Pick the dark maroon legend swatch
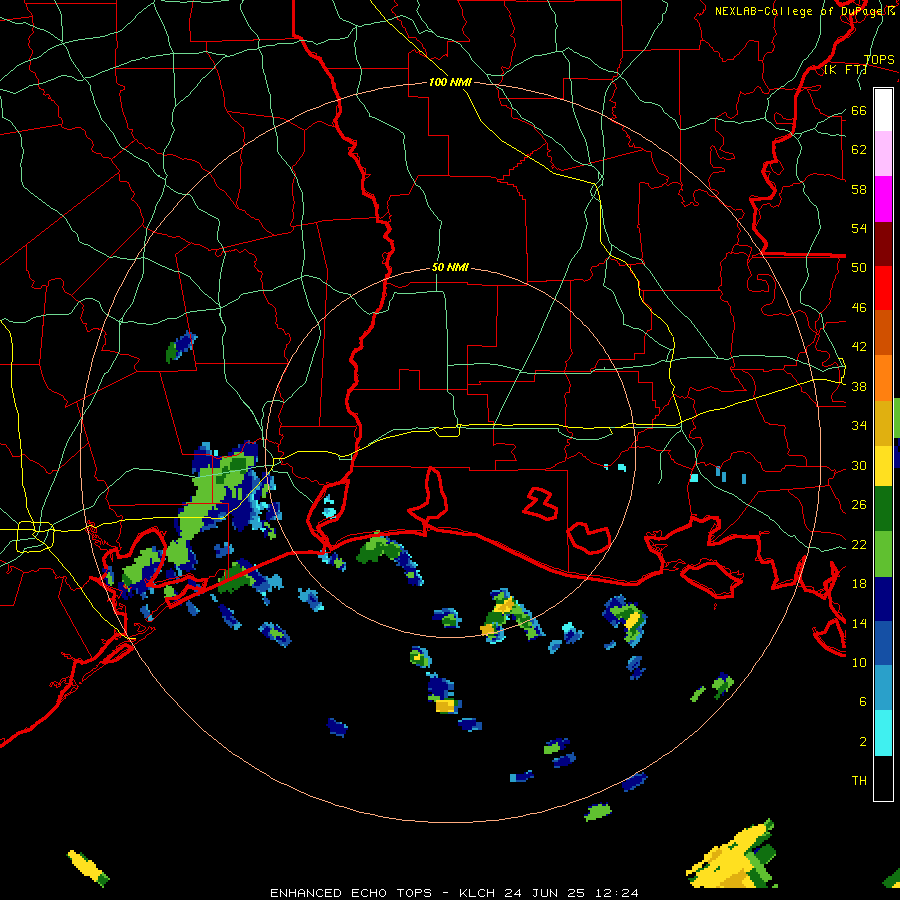This screenshot has width=900, height=900. pos(883,244)
